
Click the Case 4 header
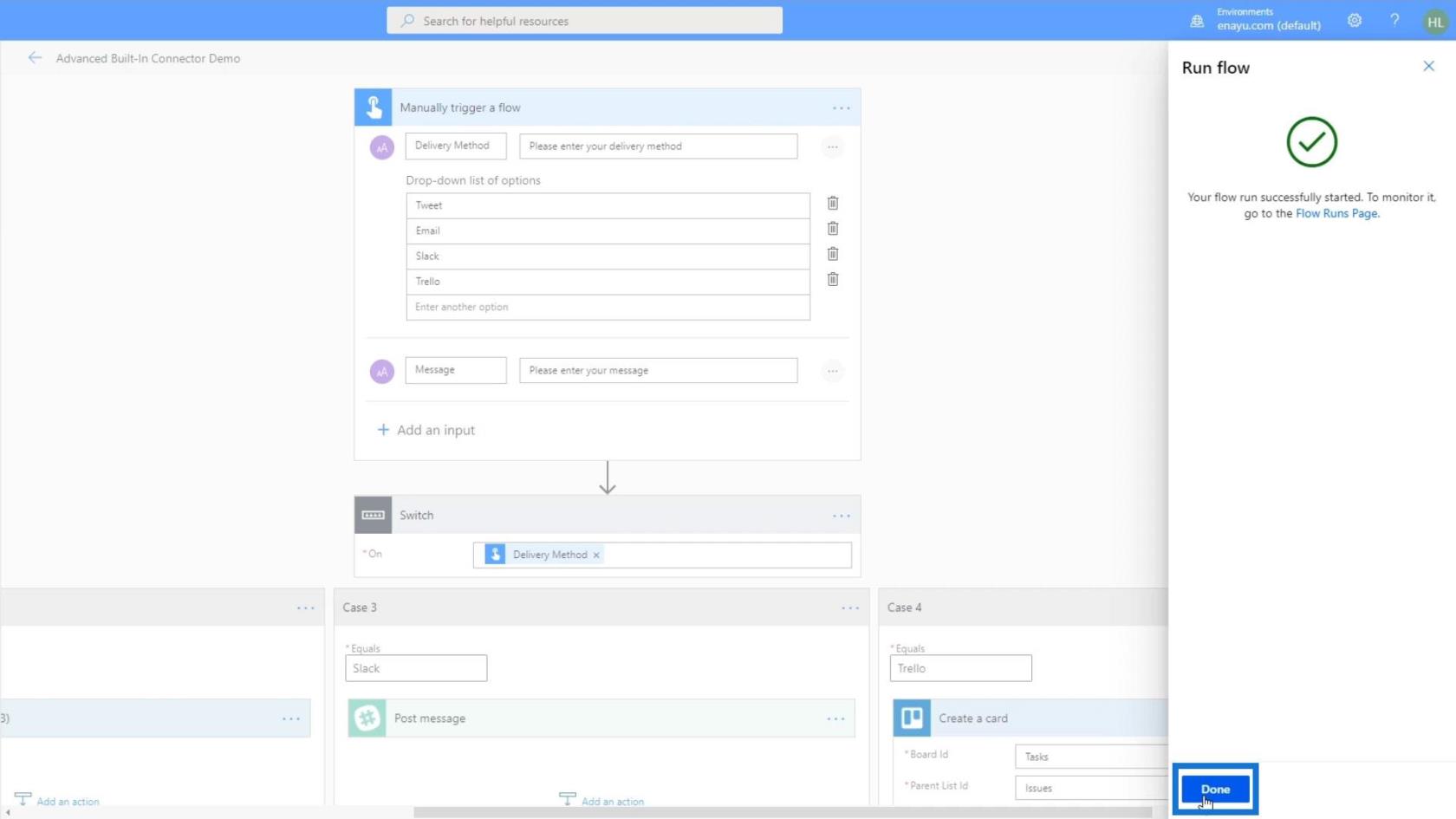tap(1023, 608)
